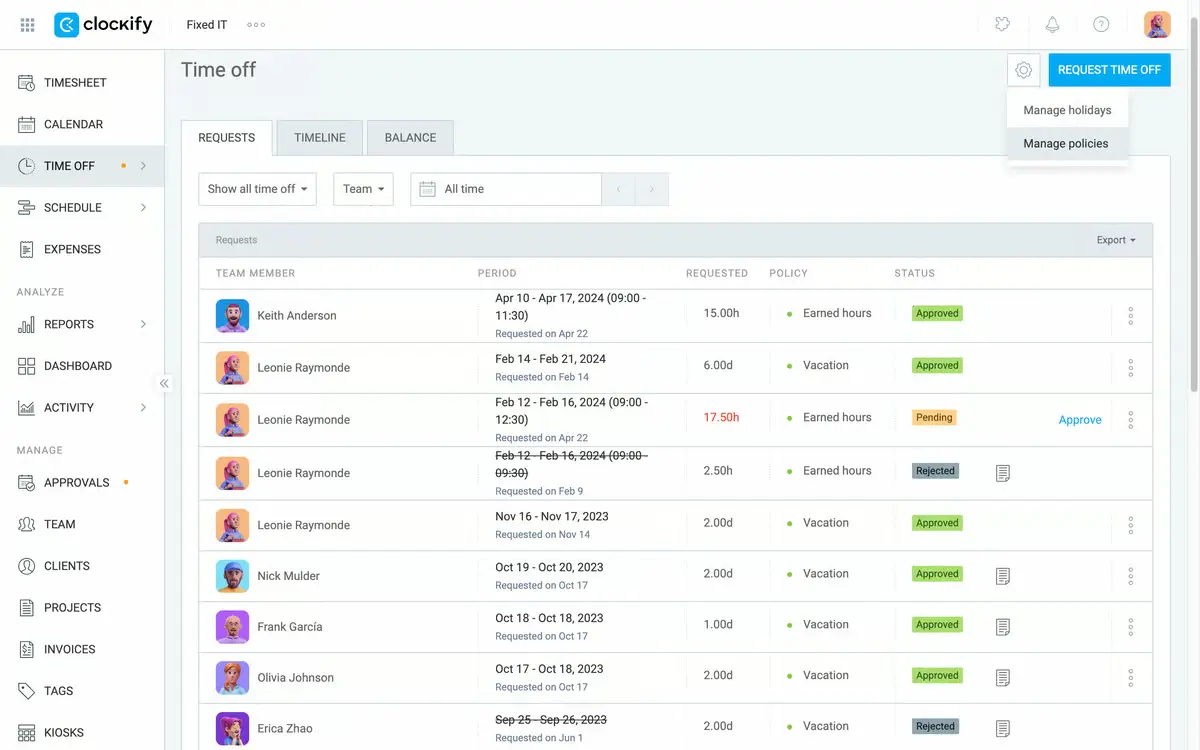Collapse the left sidebar with the chevron

click(x=163, y=383)
